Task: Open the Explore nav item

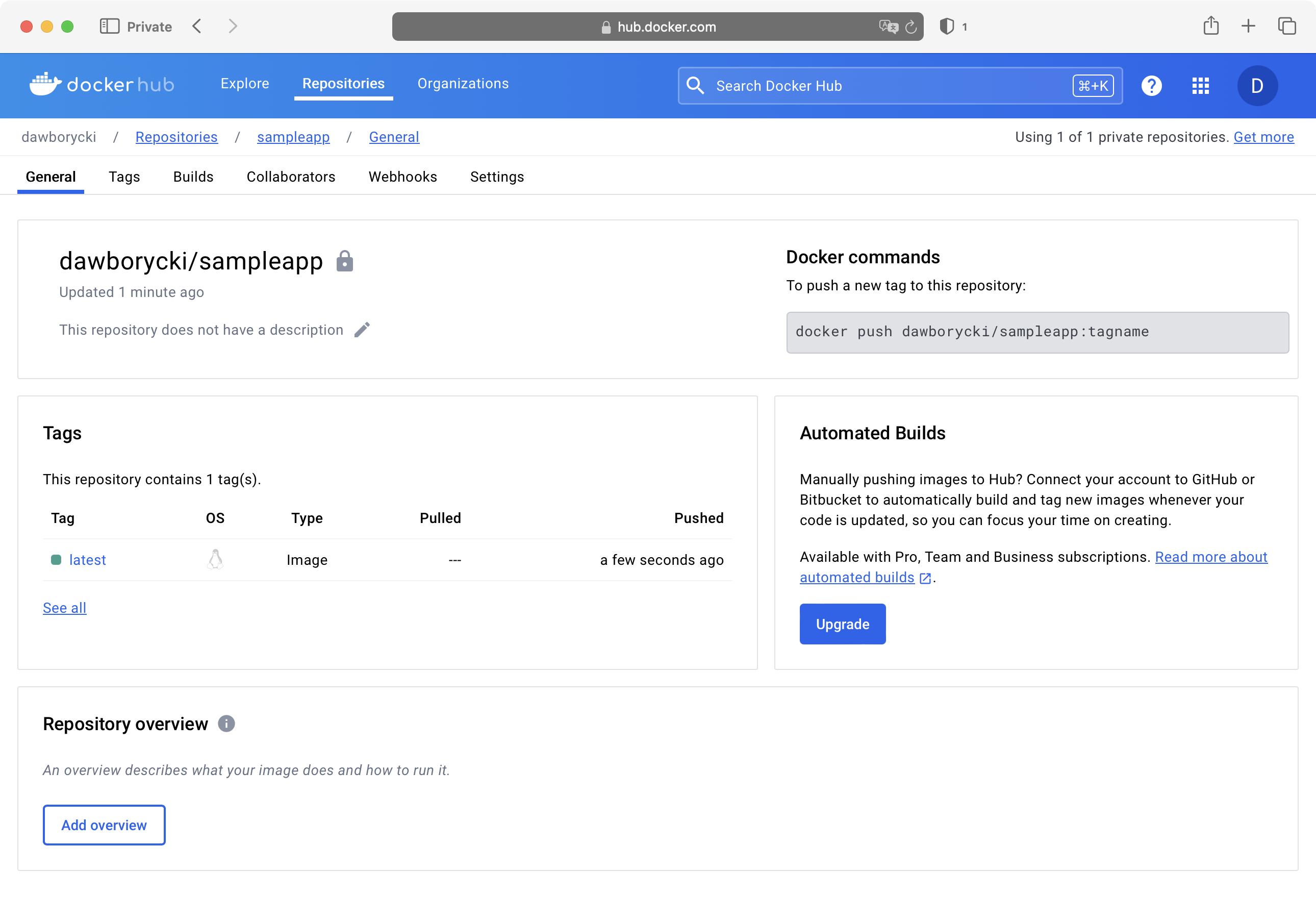Action: (245, 83)
